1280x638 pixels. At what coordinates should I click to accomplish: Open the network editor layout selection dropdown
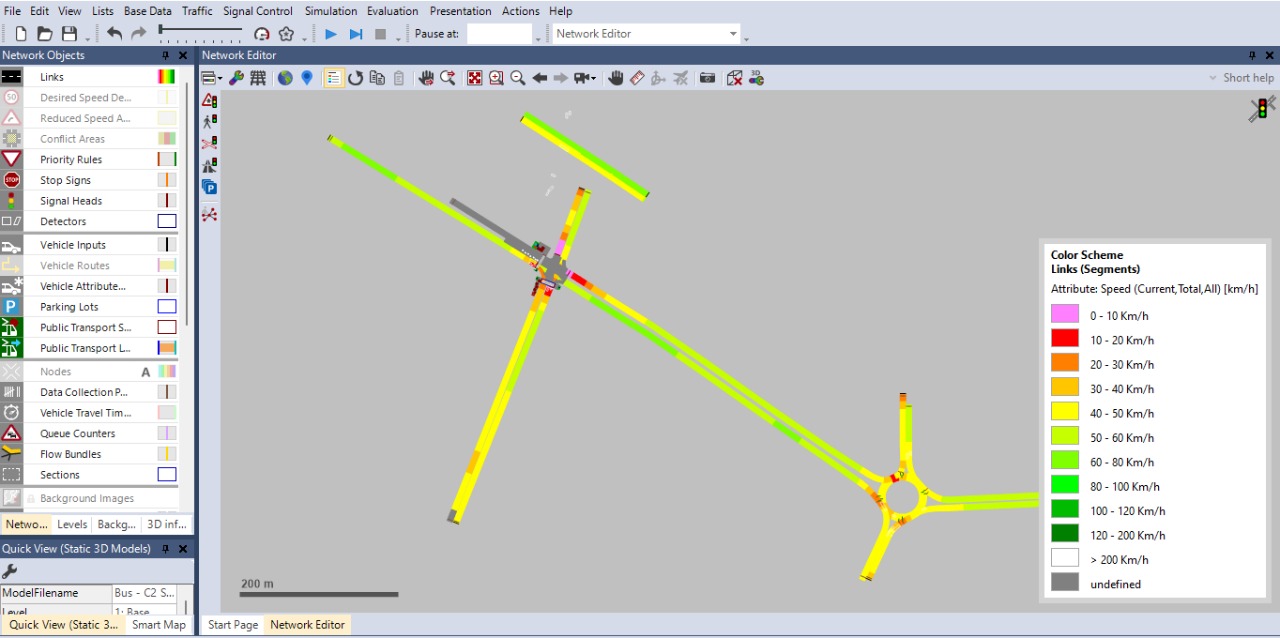tap(212, 78)
